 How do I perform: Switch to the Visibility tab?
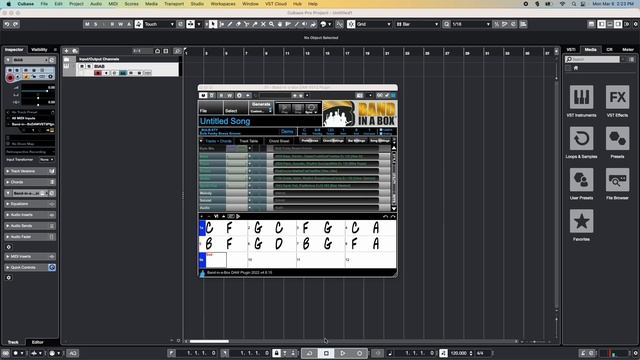coord(39,50)
